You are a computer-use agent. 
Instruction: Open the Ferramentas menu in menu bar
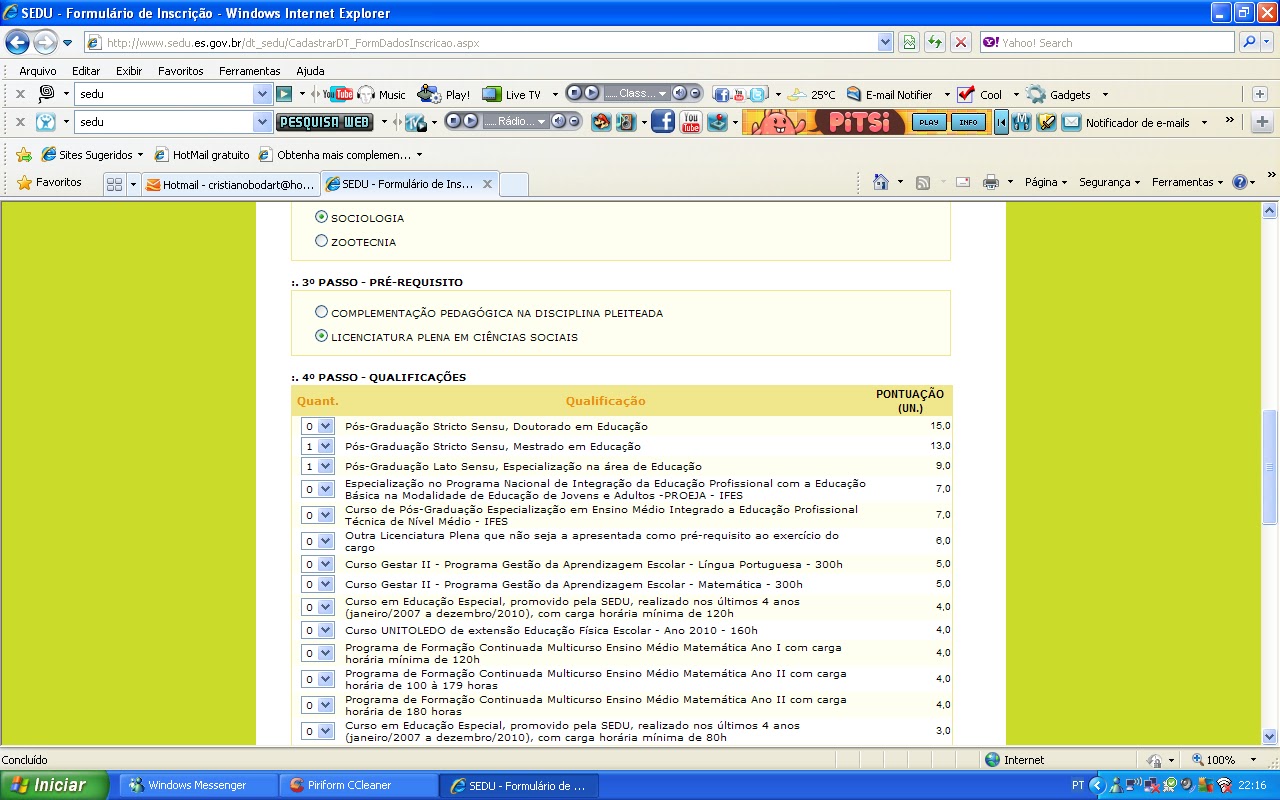(250, 71)
